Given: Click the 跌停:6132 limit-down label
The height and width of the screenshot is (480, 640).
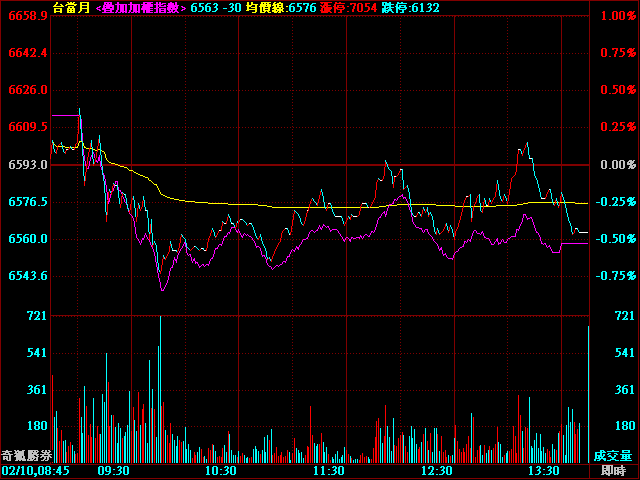Looking at the screenshot, I should (x=410, y=7).
